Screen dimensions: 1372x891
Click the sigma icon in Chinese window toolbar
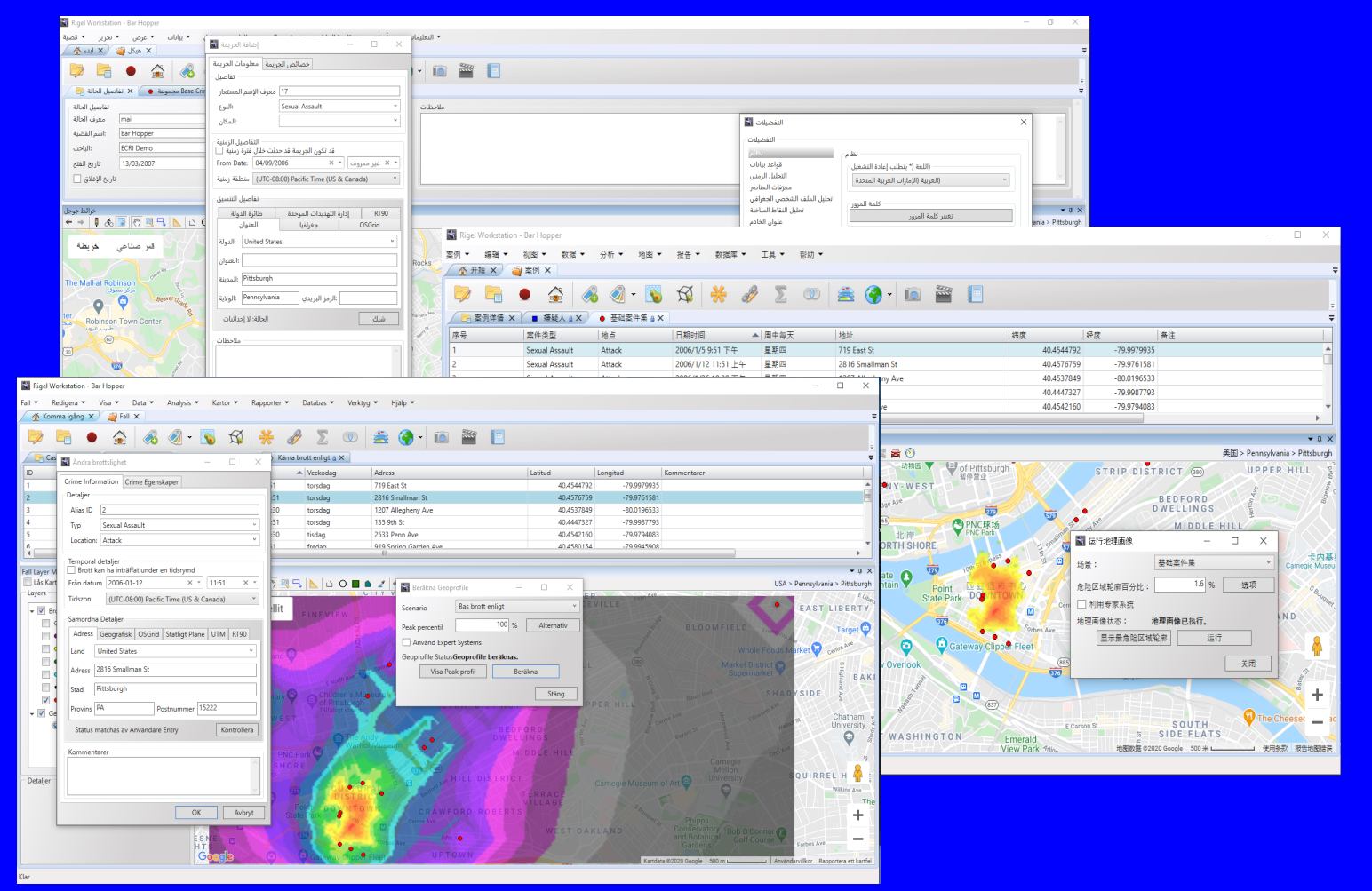point(780,294)
